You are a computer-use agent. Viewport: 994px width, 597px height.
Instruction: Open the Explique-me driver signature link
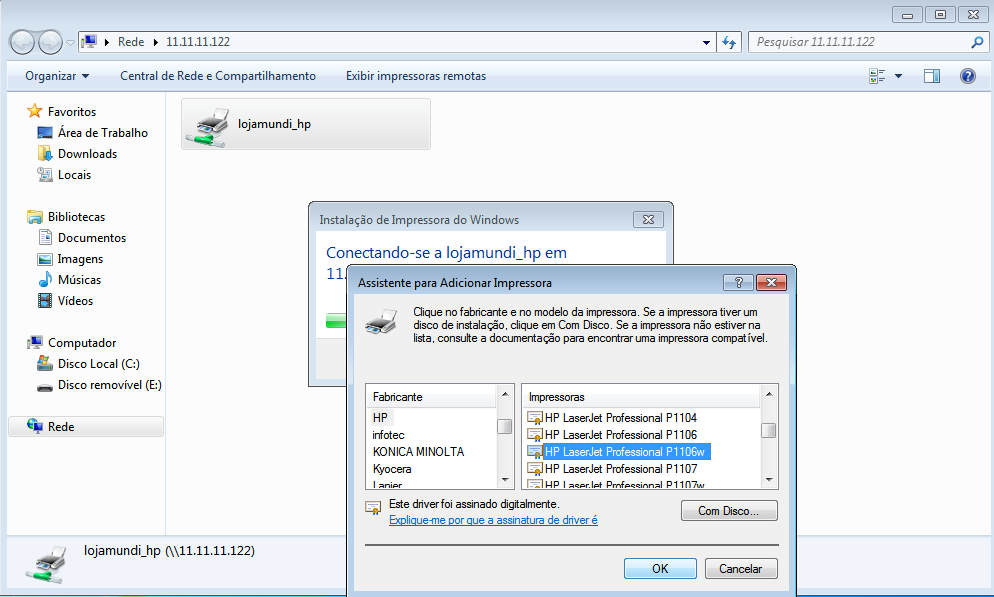pos(493,520)
